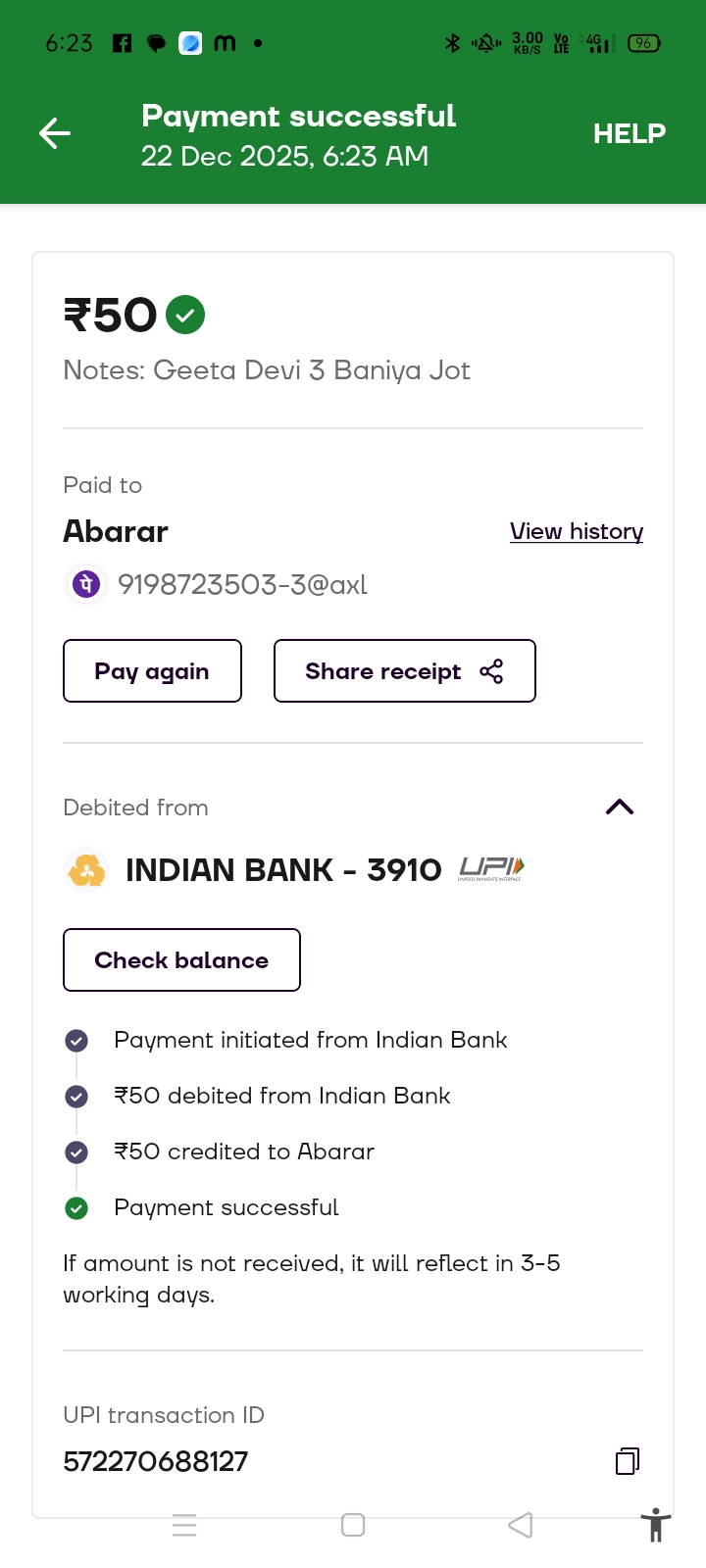The width and height of the screenshot is (706, 1568).
Task: Open View history link for Abarar
Action: tap(576, 531)
